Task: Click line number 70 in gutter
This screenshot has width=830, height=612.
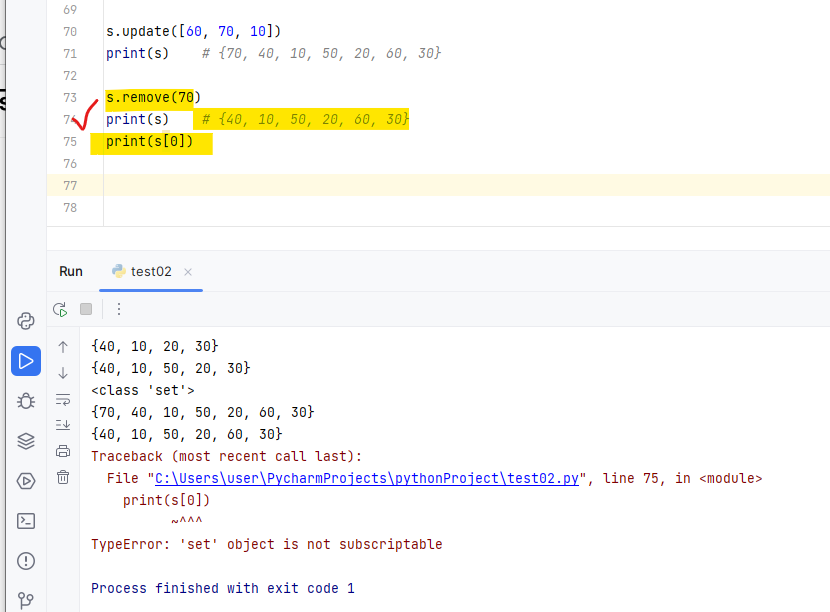Action: [x=70, y=32]
